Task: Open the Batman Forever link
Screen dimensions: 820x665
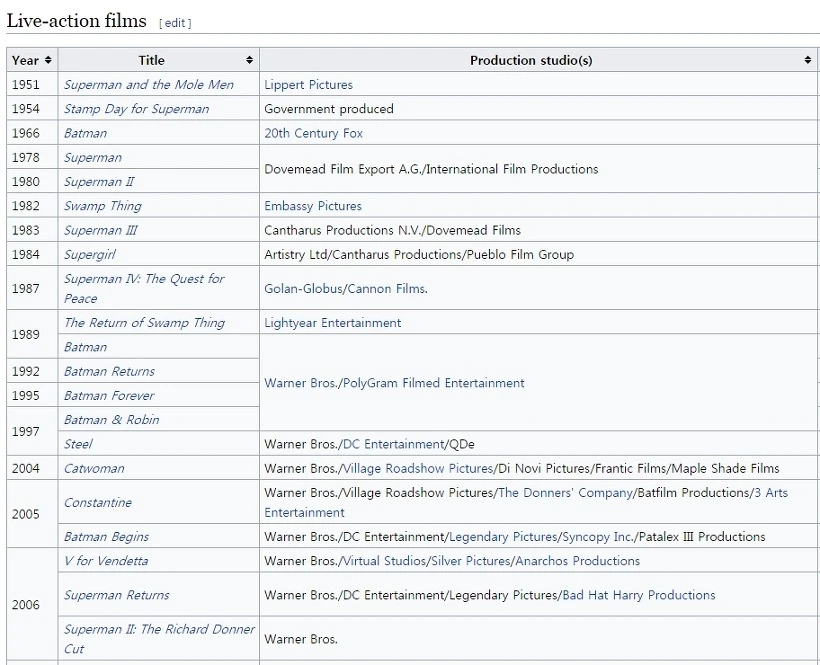Action: (x=109, y=396)
